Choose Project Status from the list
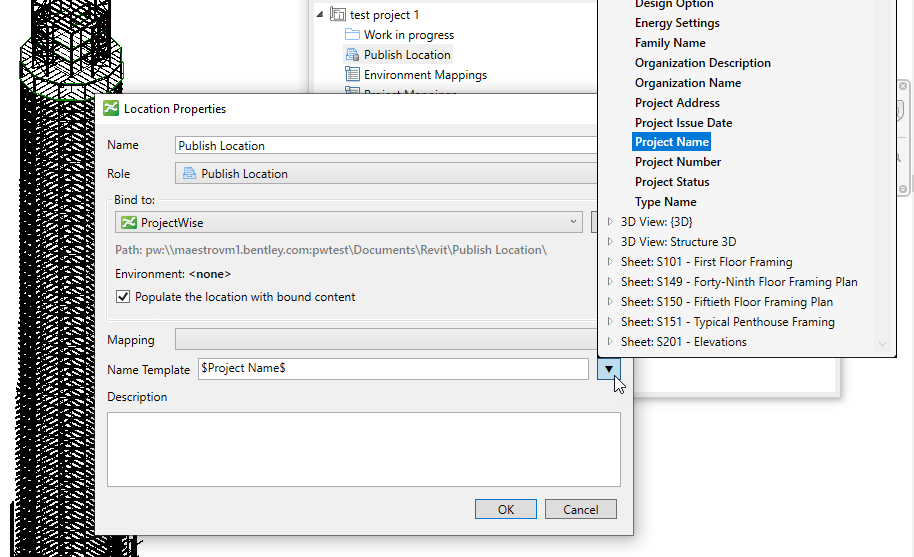 coord(672,182)
